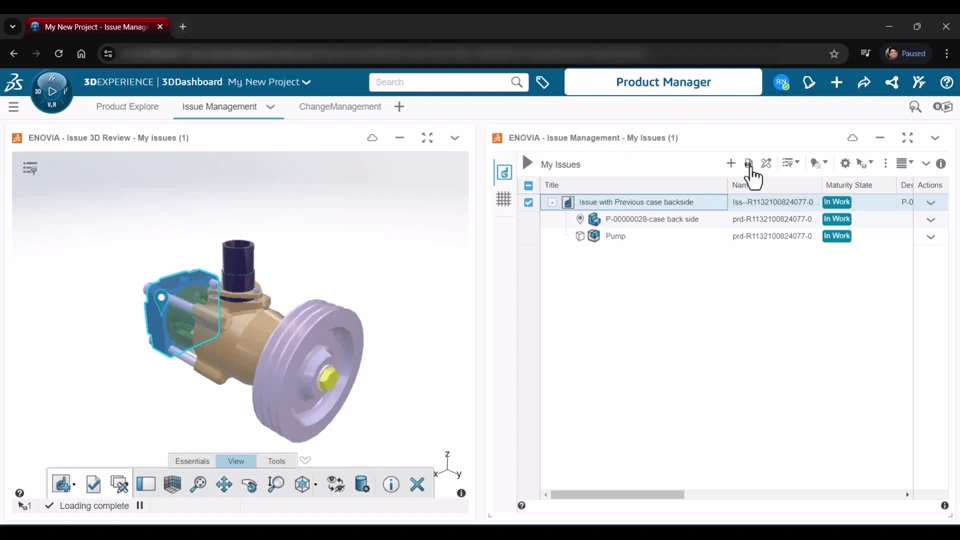Click the Product Manager button
The height and width of the screenshot is (540, 960).
663,82
